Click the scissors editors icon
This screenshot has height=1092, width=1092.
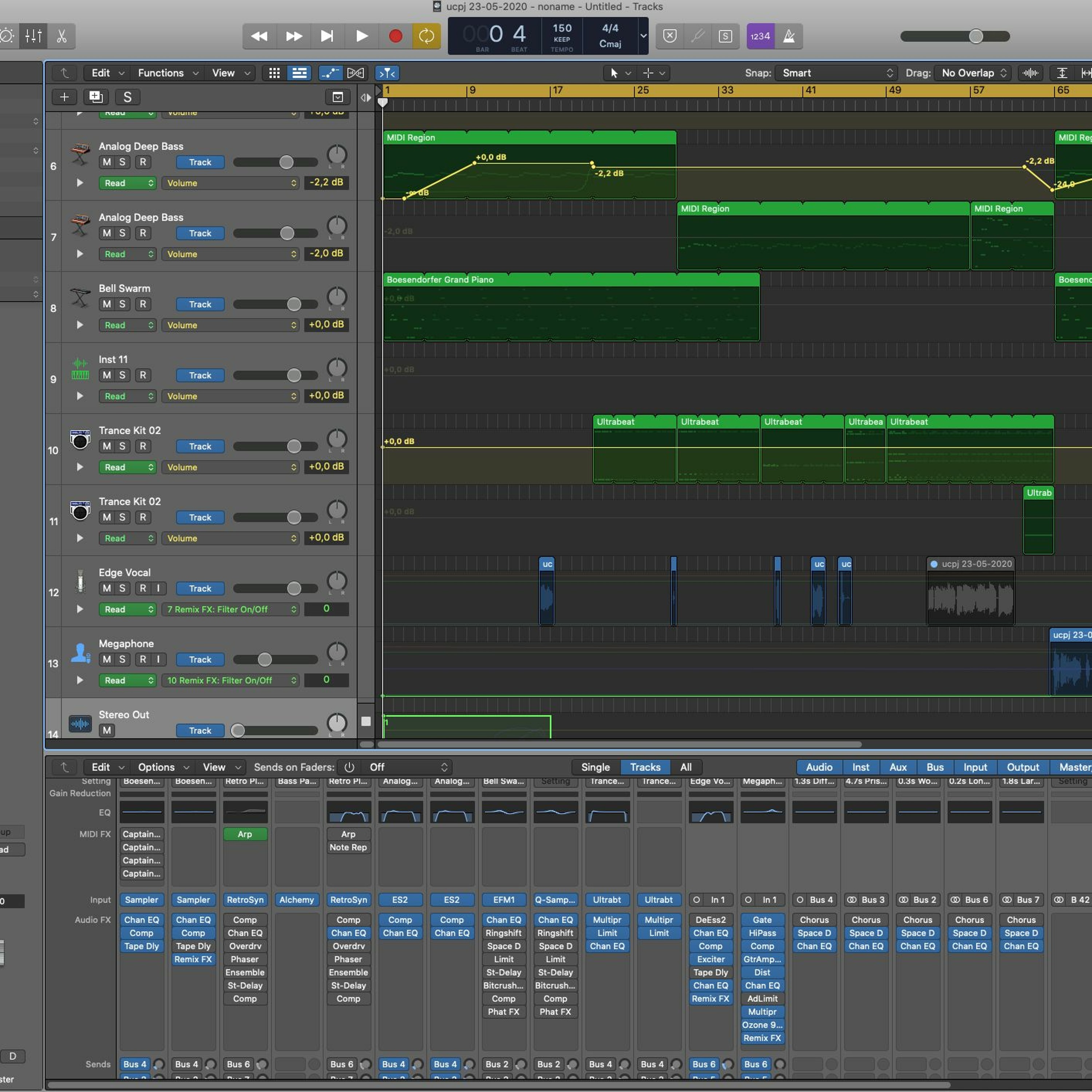pyautogui.click(x=62, y=36)
